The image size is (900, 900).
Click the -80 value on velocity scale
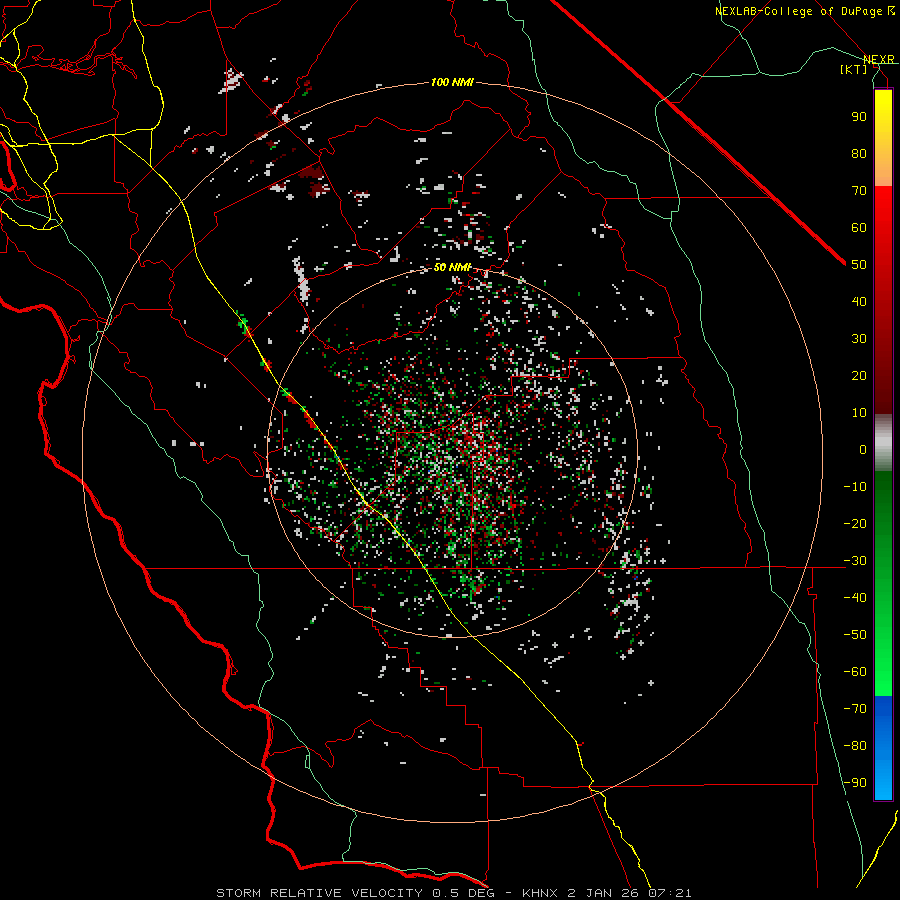[855, 746]
